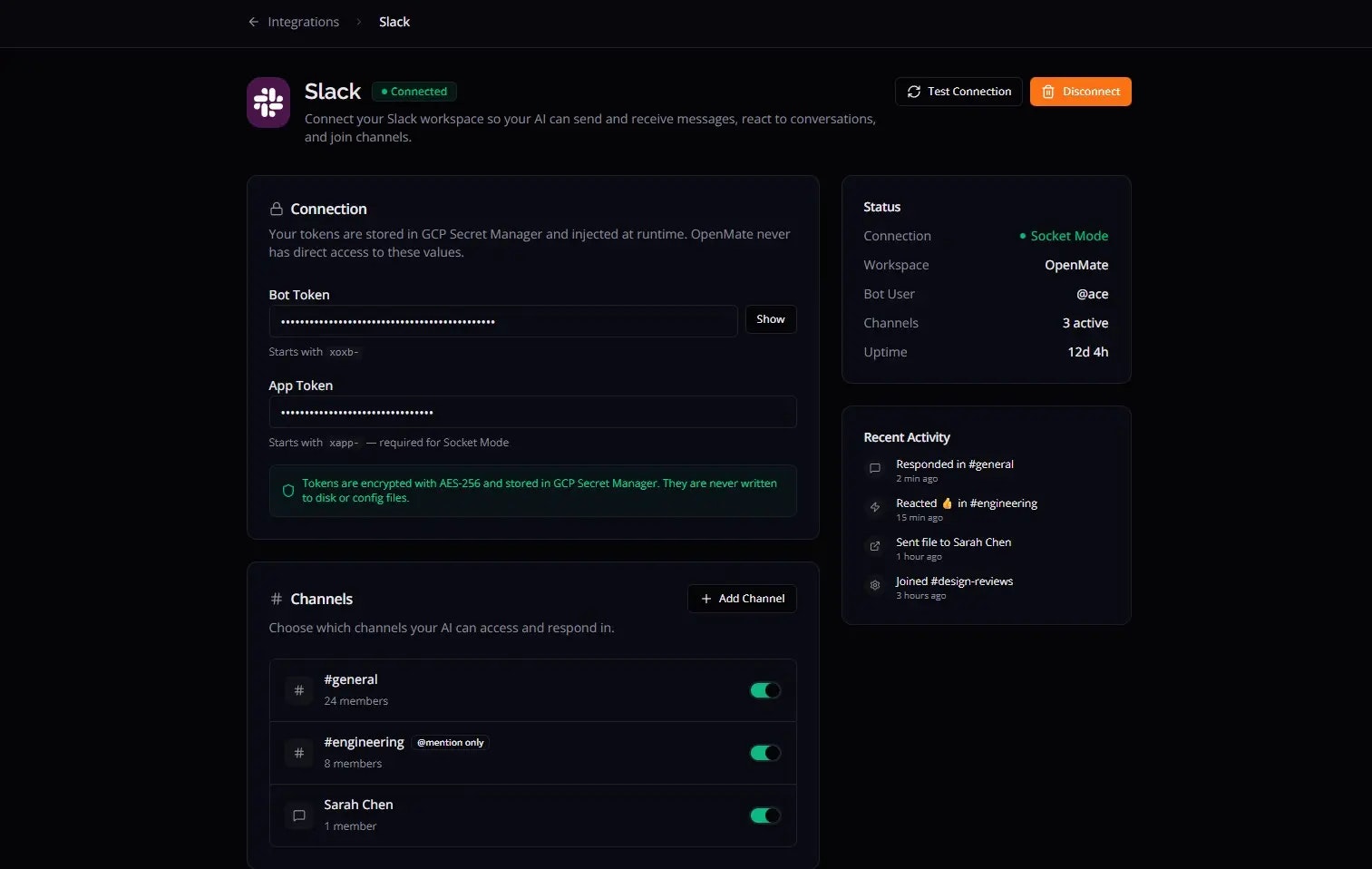Click the hash icon beside #general
The height and width of the screenshot is (869, 1372).
(299, 690)
